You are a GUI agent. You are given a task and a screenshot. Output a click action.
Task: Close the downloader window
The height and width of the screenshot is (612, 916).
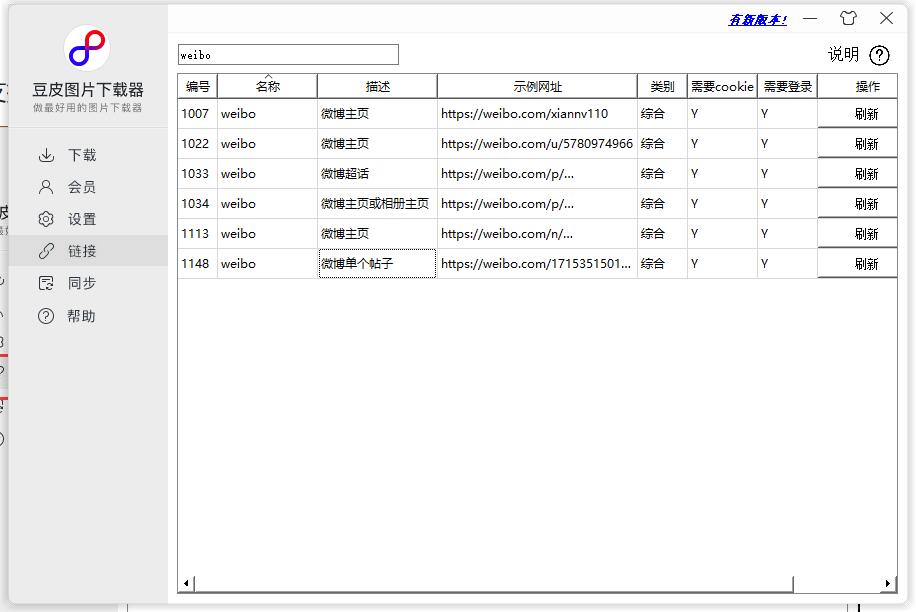tap(886, 19)
